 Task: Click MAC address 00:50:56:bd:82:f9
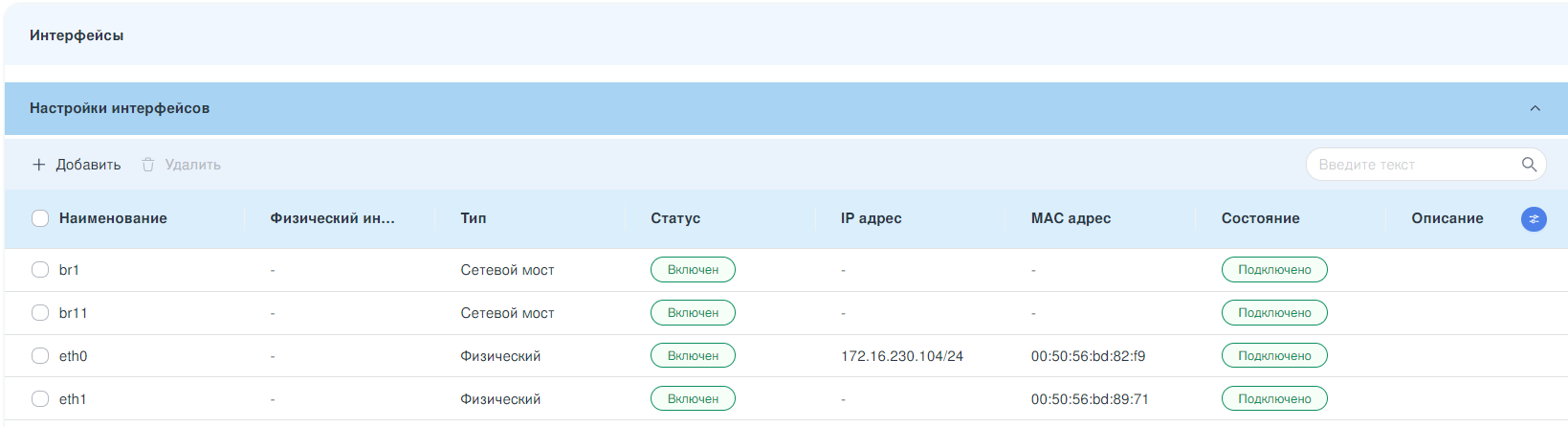pyautogui.click(x=1088, y=356)
